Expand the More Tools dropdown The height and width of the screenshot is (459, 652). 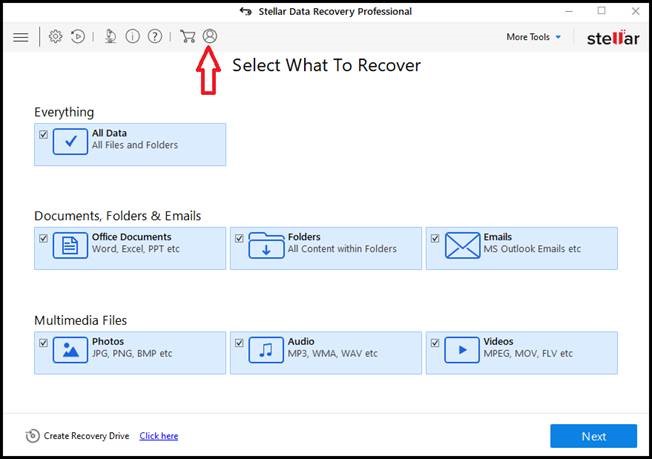click(533, 37)
